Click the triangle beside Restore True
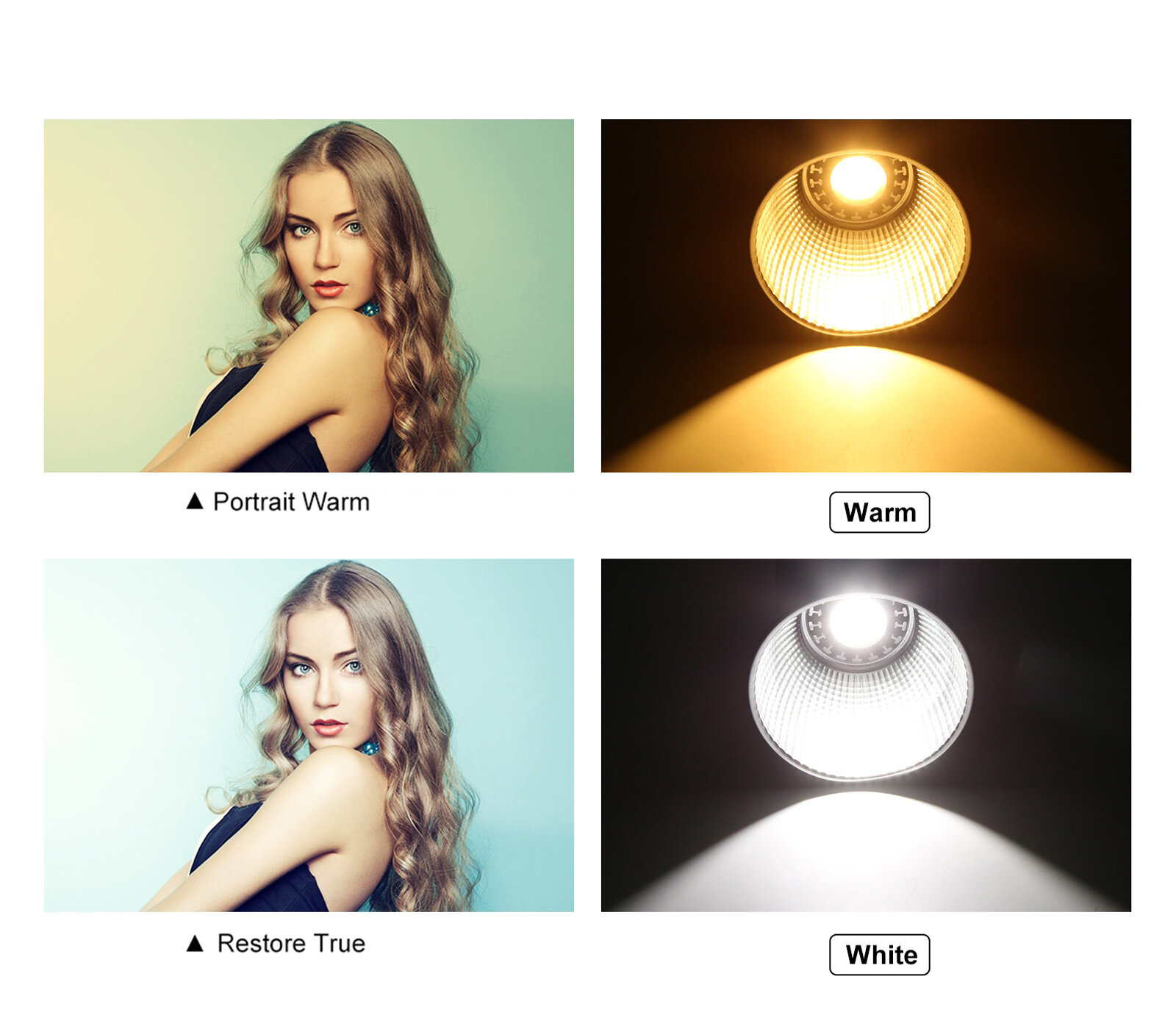The height and width of the screenshot is (1029, 1176). (x=195, y=943)
